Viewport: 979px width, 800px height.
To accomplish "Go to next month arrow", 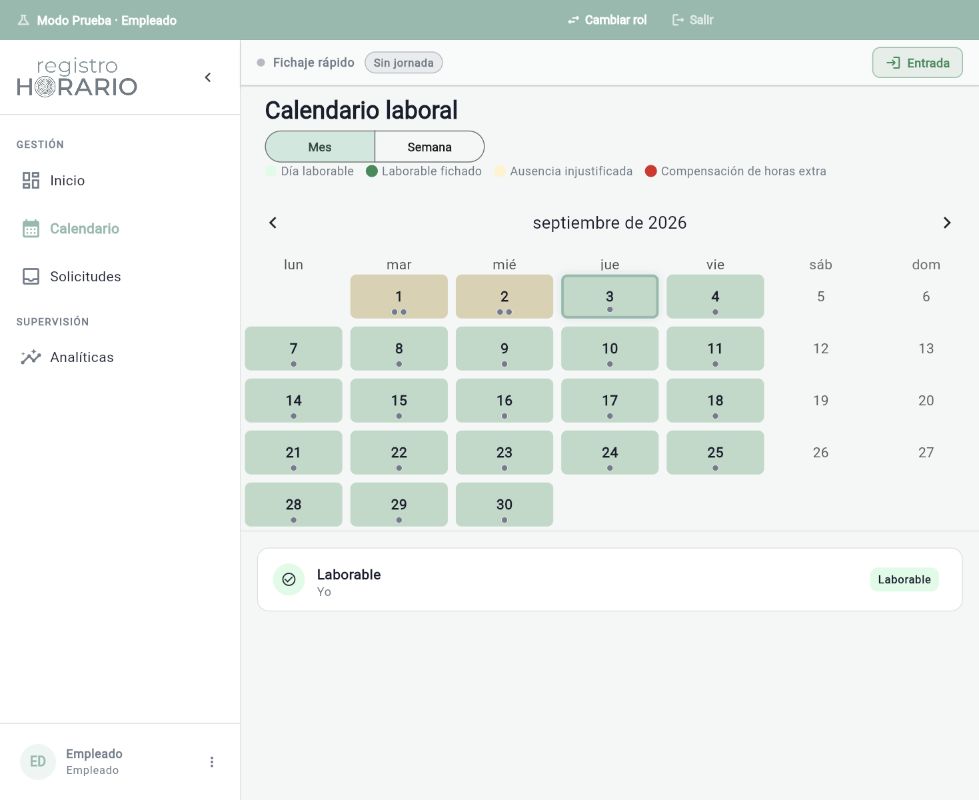I will pyautogui.click(x=947, y=223).
